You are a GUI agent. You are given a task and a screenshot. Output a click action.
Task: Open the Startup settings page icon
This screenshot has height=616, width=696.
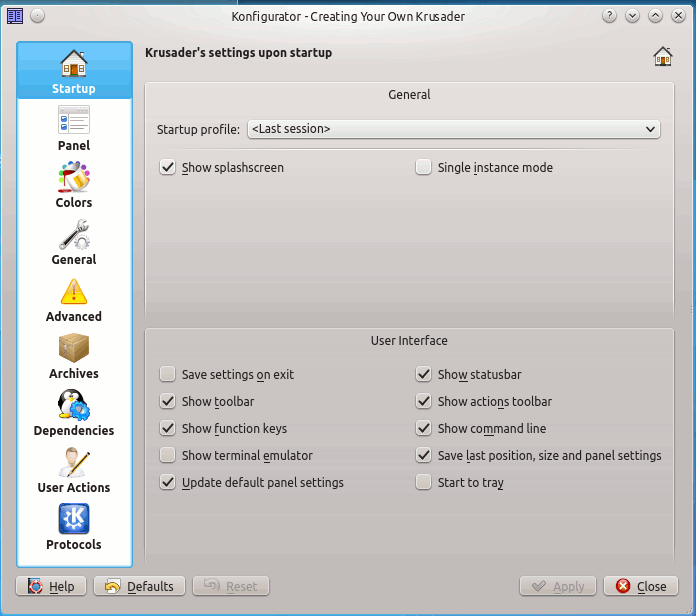coord(74,63)
